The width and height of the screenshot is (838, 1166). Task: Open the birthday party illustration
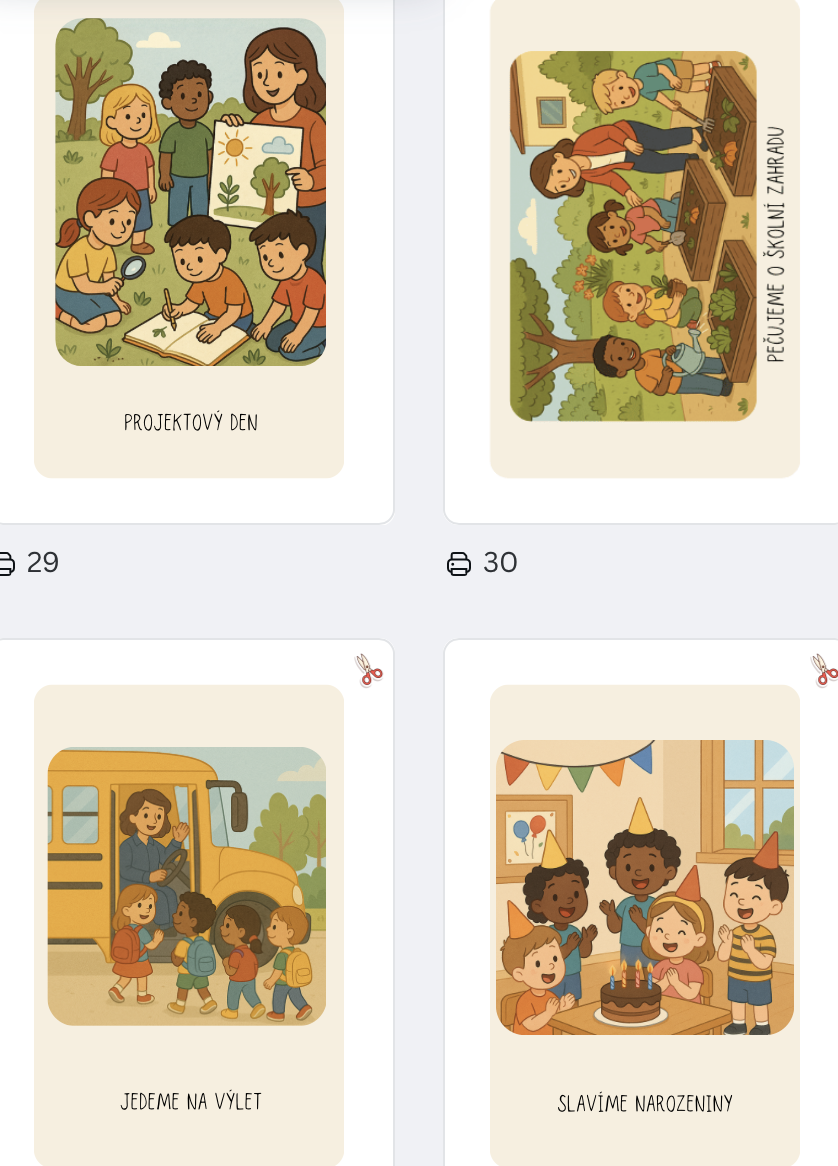[645, 887]
